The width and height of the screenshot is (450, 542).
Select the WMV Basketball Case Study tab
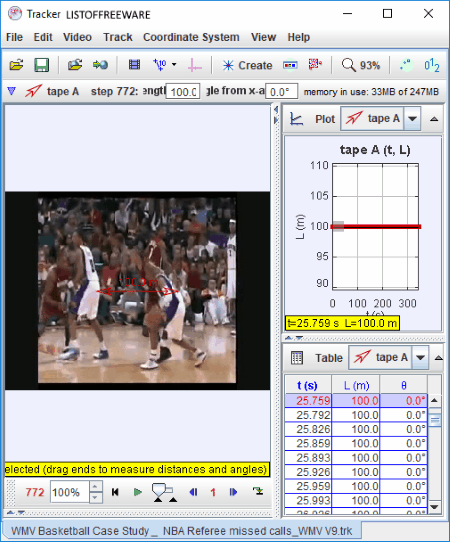coord(182,531)
